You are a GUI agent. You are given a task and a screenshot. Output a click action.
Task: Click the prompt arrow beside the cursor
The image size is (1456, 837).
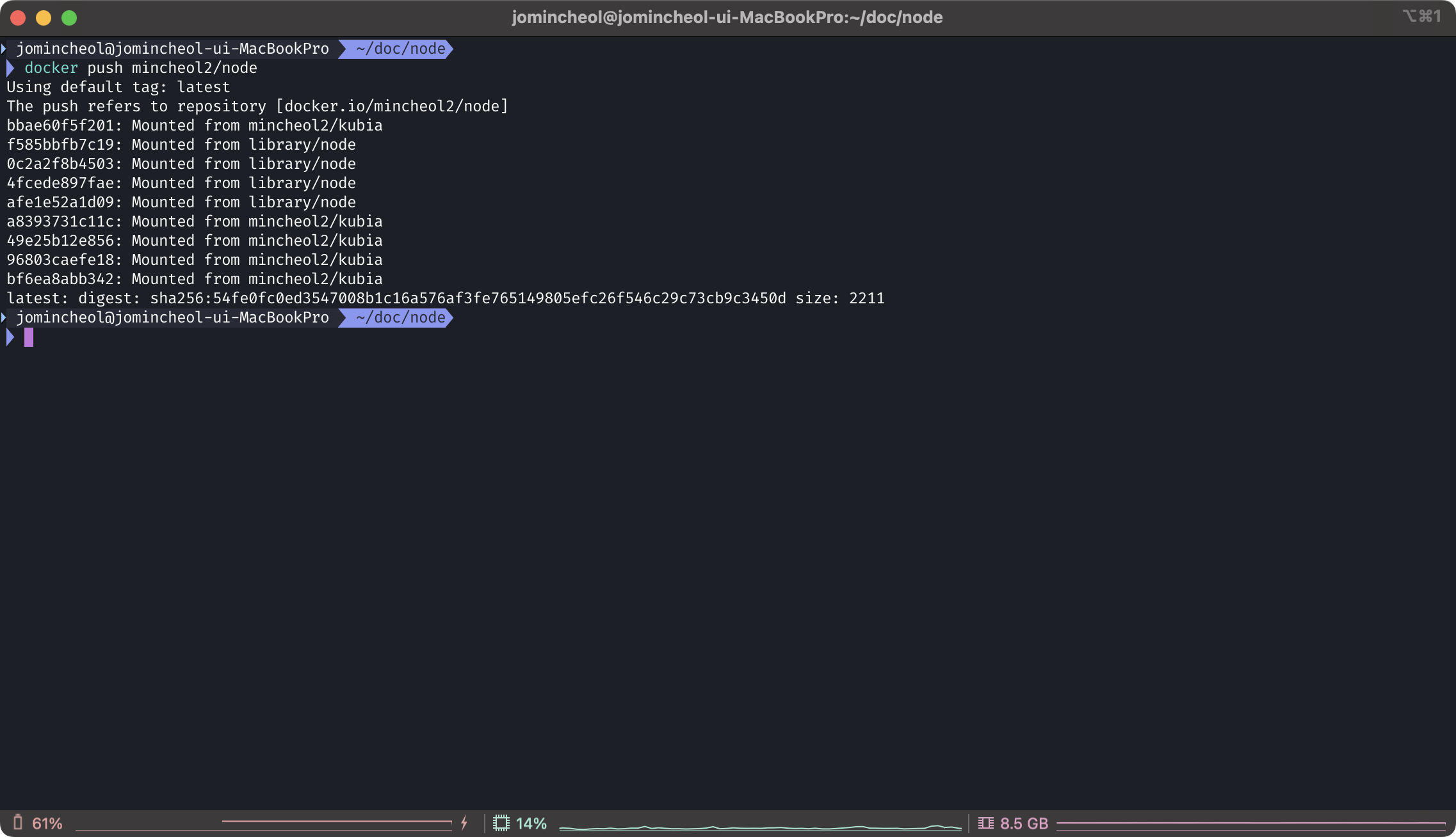point(10,337)
